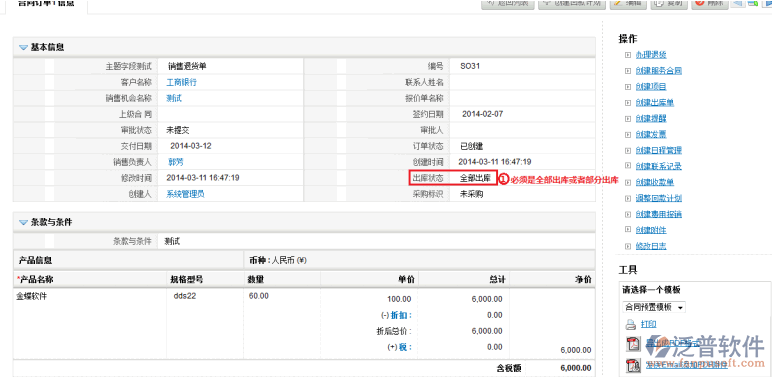The height and width of the screenshot is (379, 775).
Task: Open the 工商银行 customer link
Action: 181,83
